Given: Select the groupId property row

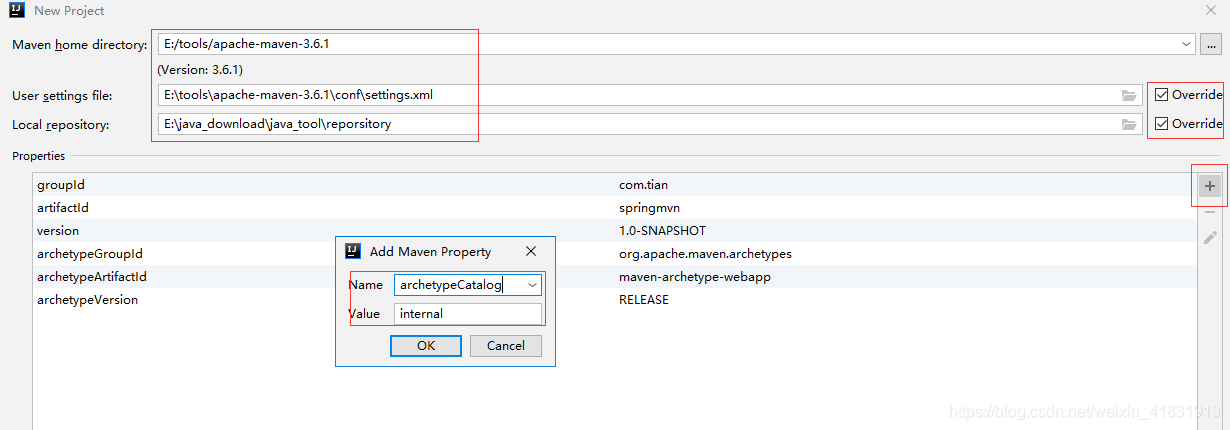Looking at the screenshot, I should 614,185.
